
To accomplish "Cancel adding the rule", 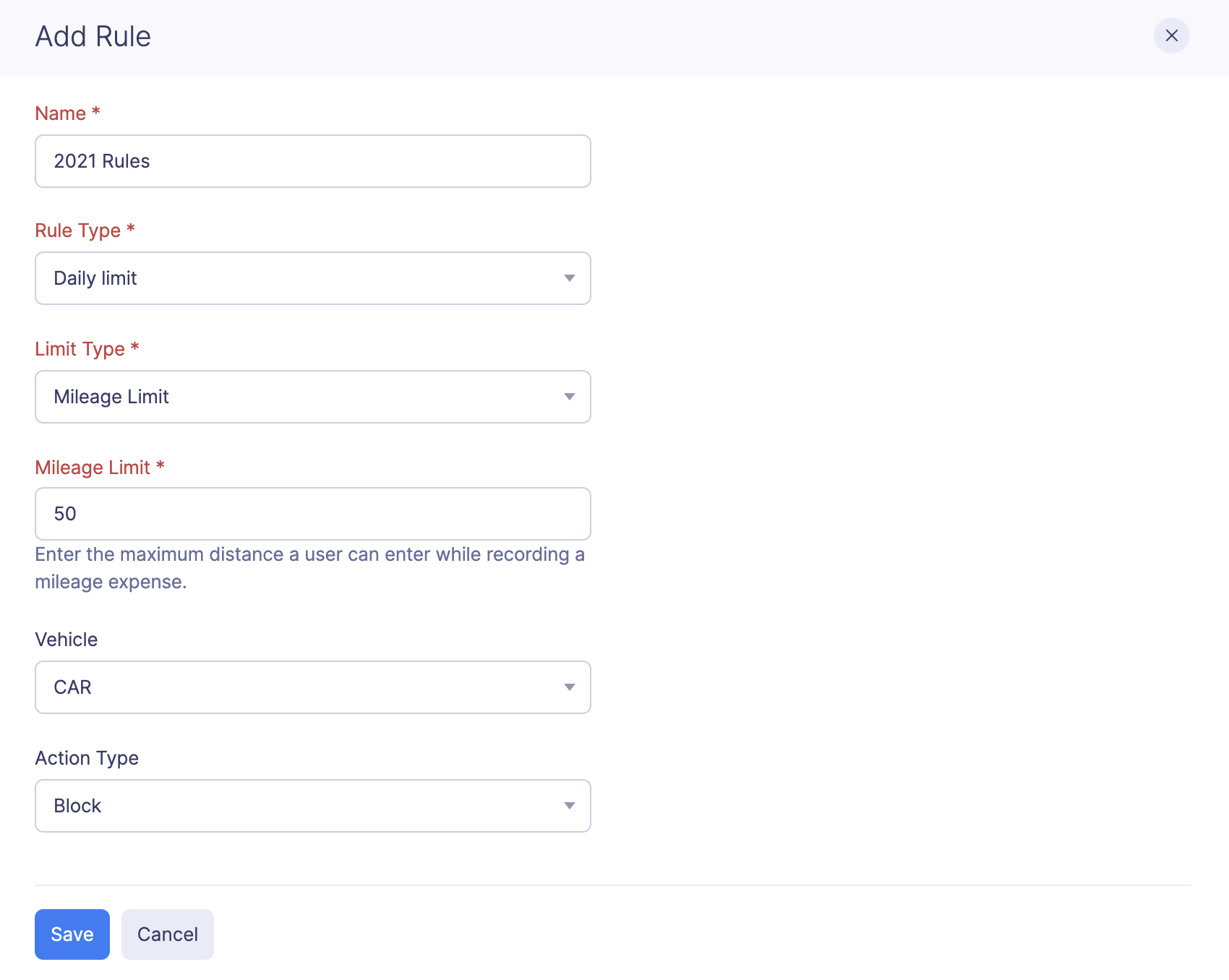I will click(x=168, y=934).
